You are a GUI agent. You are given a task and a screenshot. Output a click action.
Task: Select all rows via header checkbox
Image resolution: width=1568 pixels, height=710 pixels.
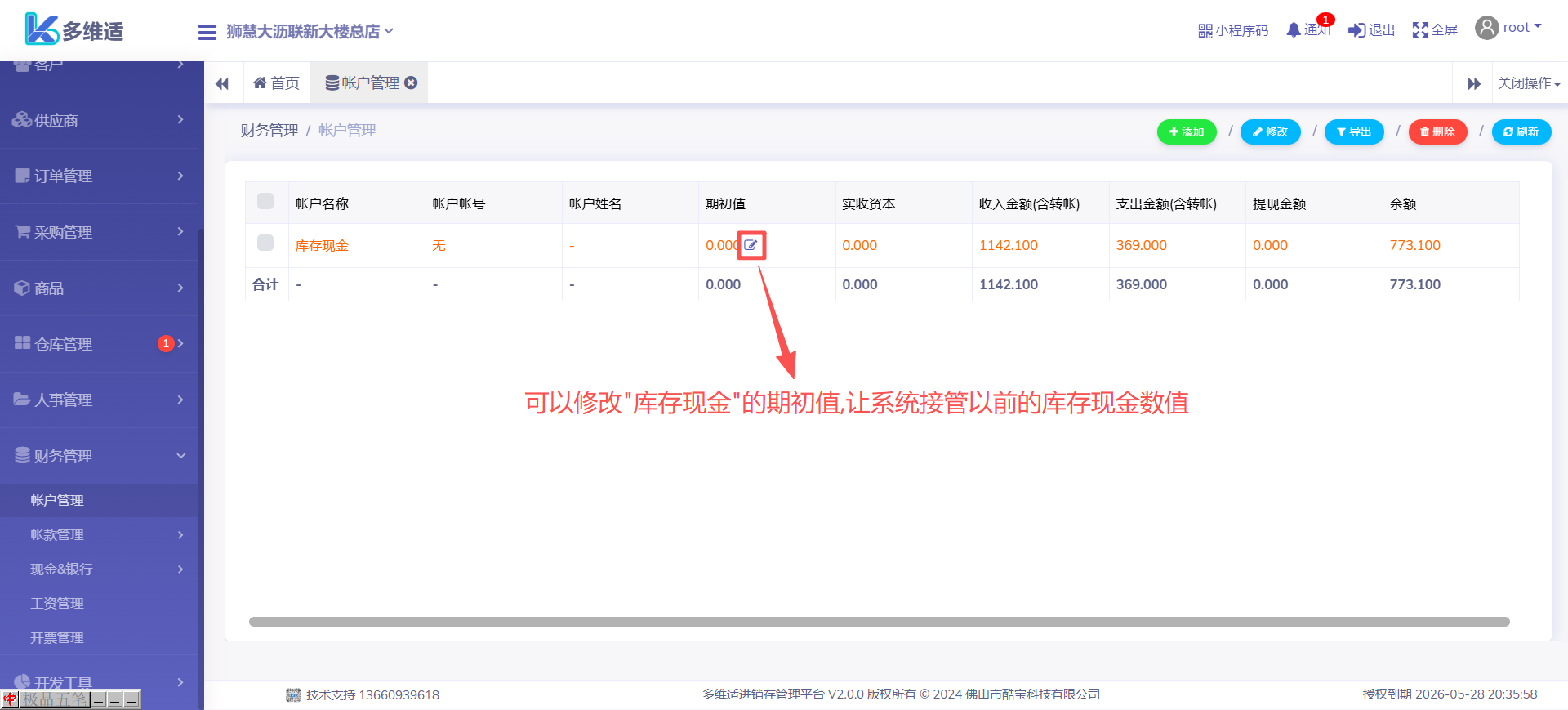point(265,201)
